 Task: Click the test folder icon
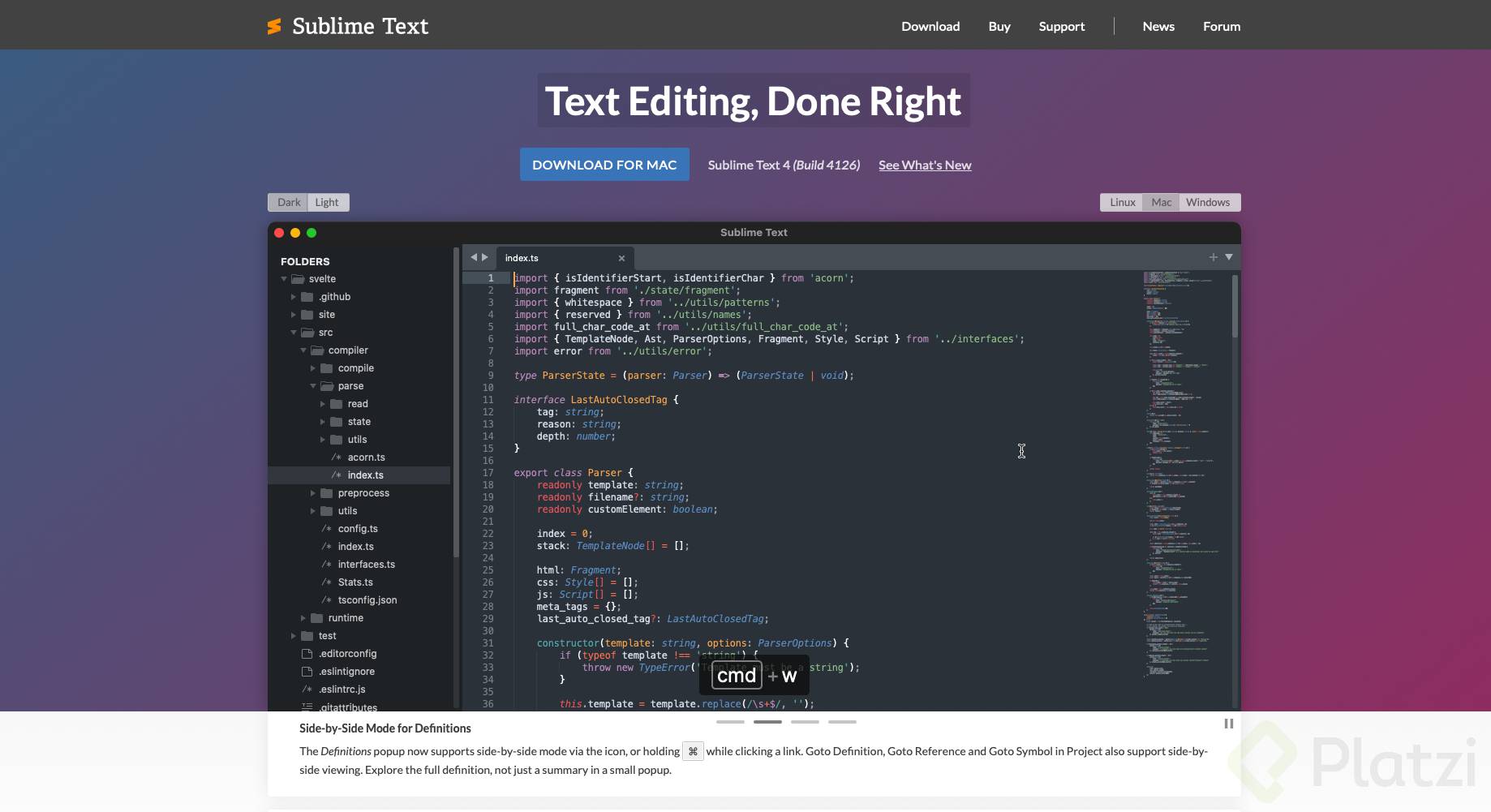click(307, 636)
